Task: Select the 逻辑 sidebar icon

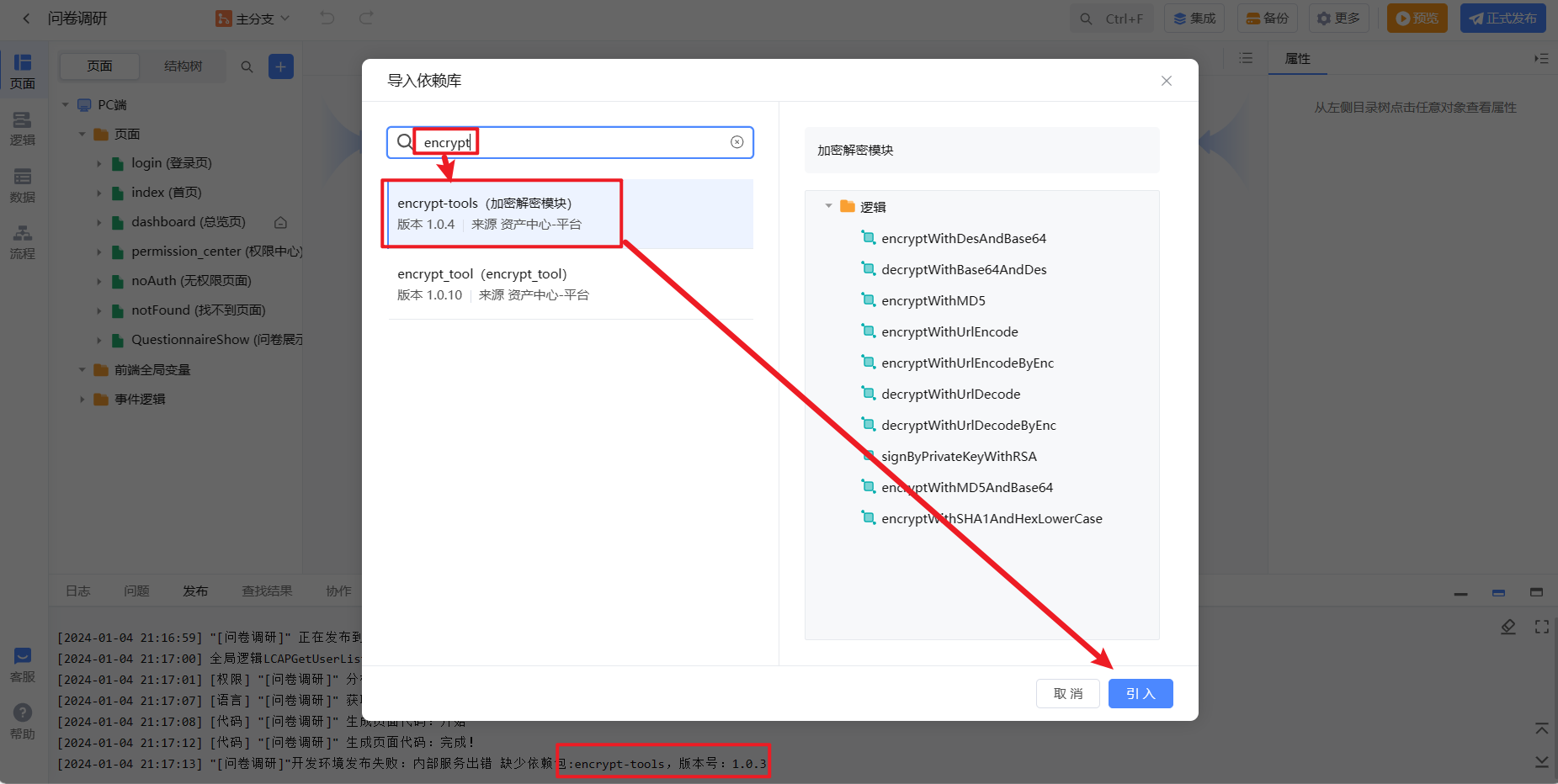Action: pyautogui.click(x=23, y=129)
